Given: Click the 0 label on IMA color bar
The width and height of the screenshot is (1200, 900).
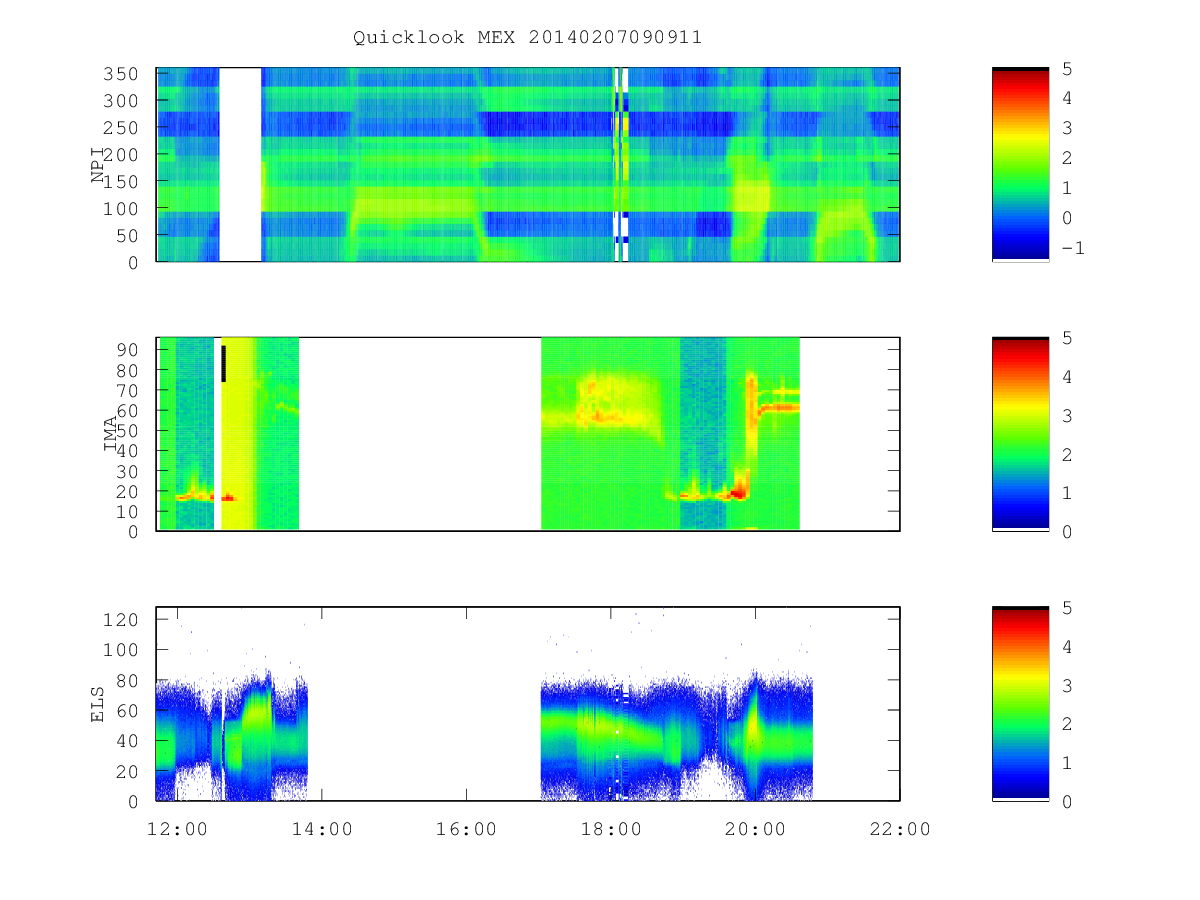Looking at the screenshot, I should point(1067,531).
